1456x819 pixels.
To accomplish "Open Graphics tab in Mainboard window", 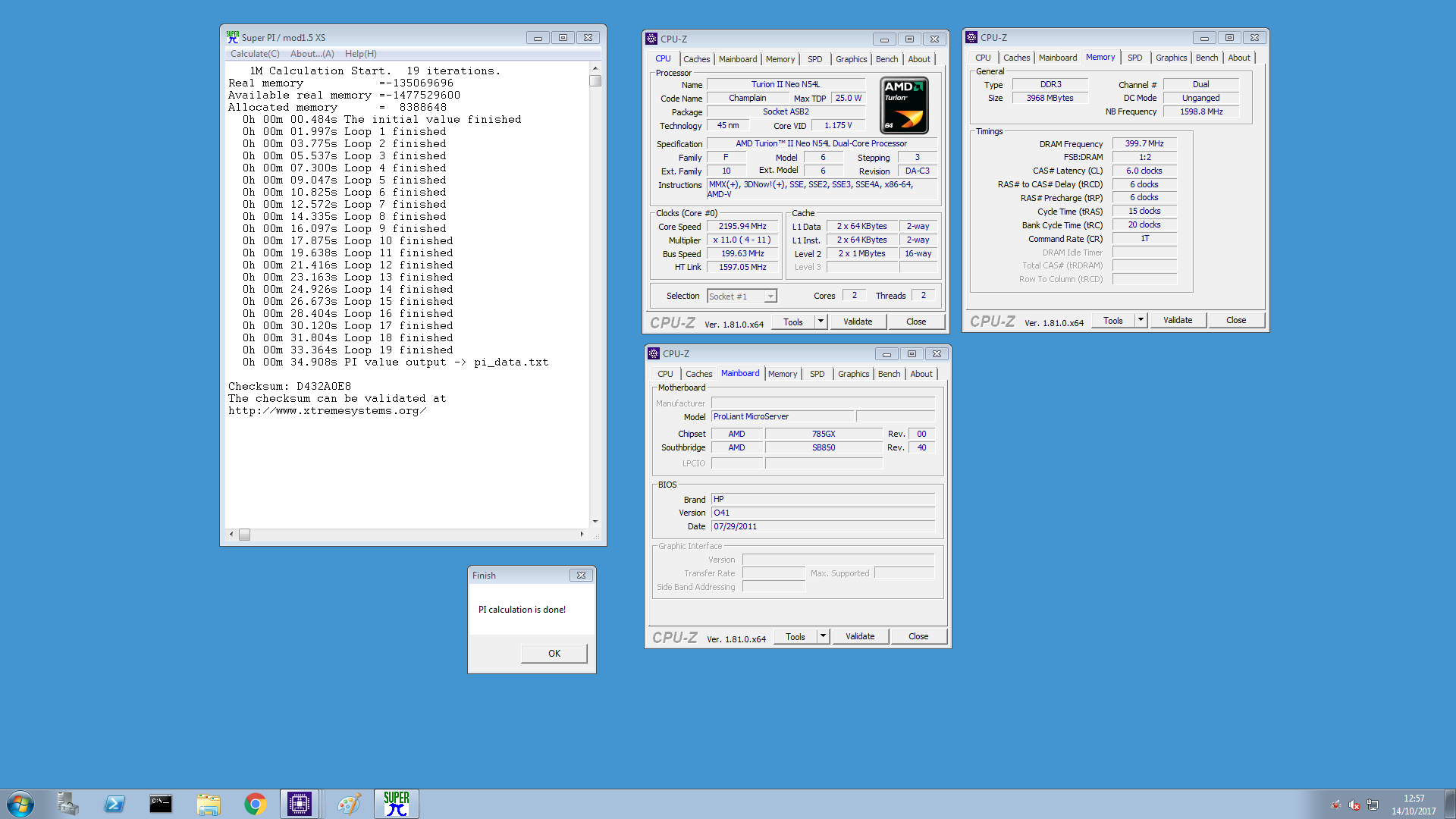I will tap(853, 374).
